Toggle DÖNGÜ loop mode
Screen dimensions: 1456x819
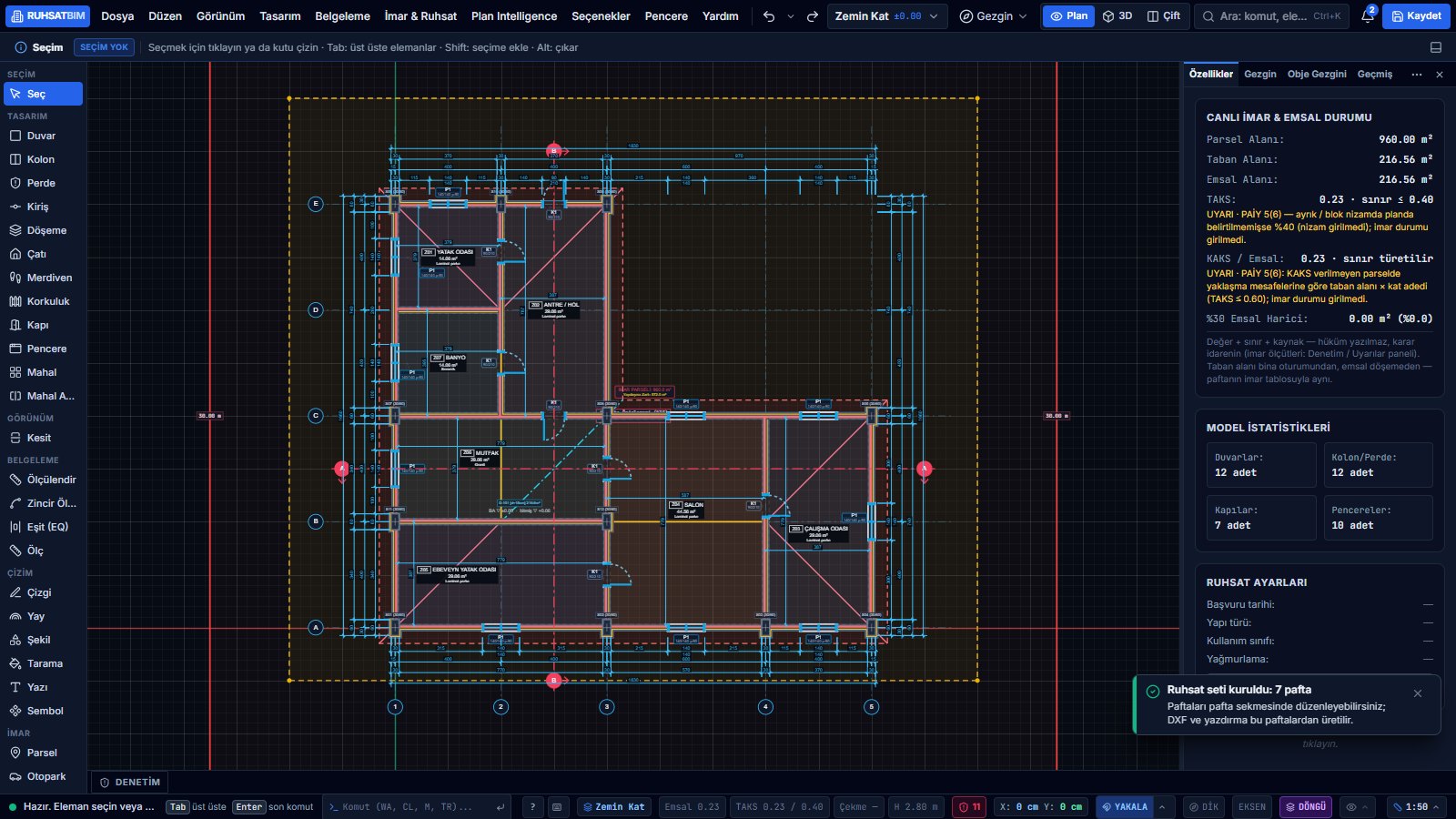[x=1306, y=807]
